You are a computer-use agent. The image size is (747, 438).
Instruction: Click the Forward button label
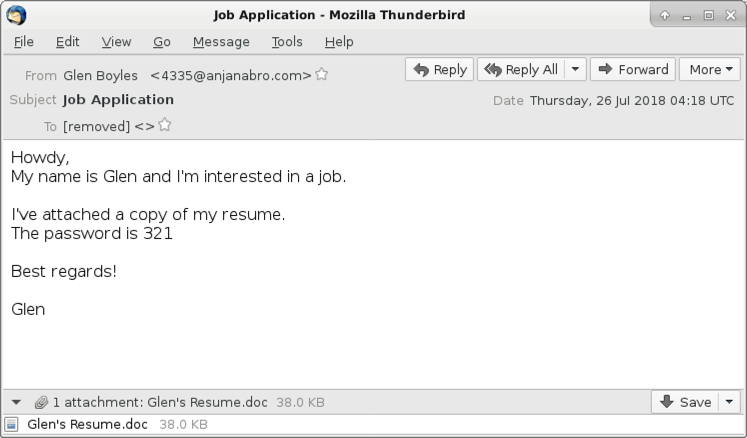[x=643, y=70]
